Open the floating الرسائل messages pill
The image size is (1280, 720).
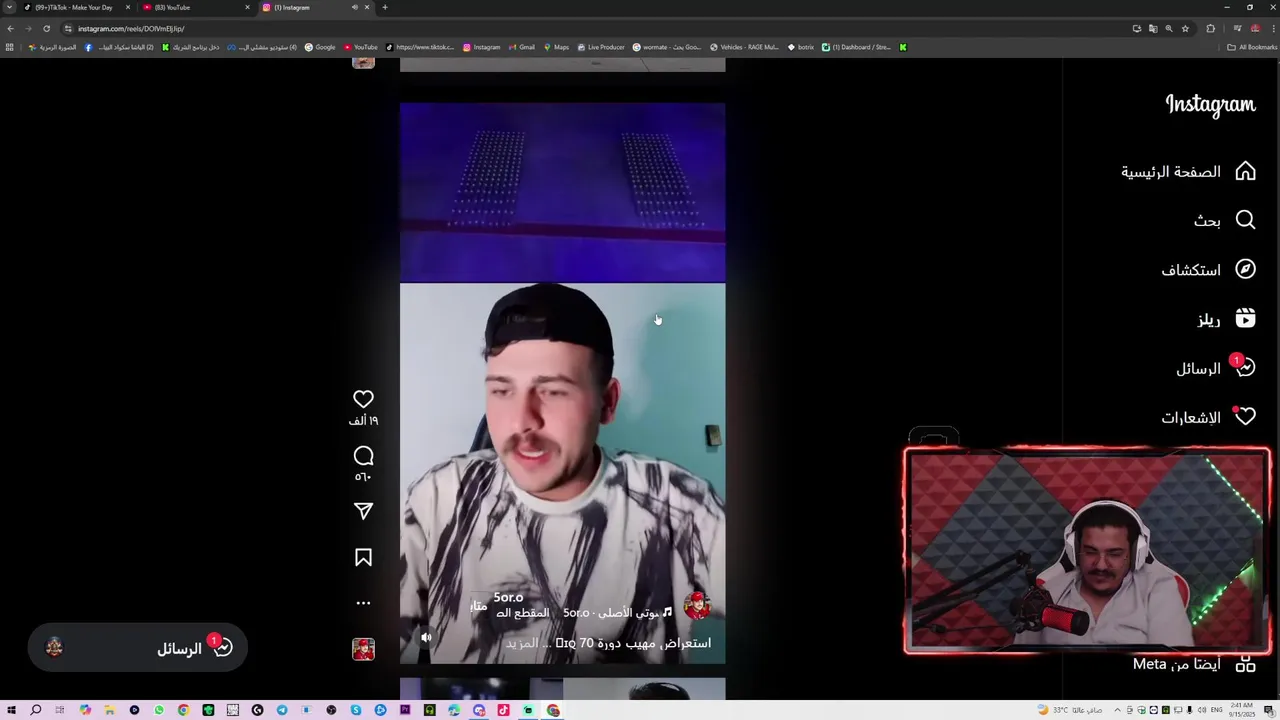click(x=137, y=648)
